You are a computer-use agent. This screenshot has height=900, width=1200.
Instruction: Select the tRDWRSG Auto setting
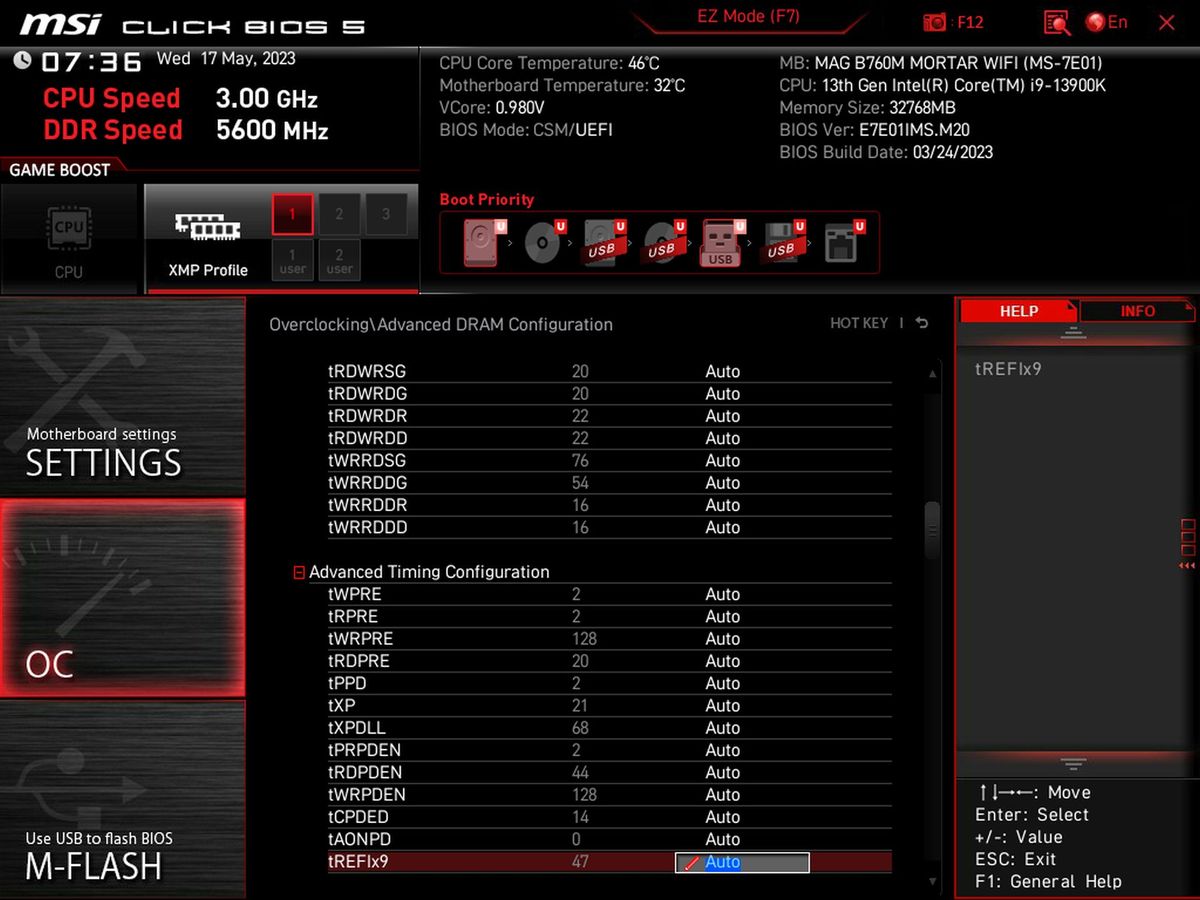click(x=722, y=371)
